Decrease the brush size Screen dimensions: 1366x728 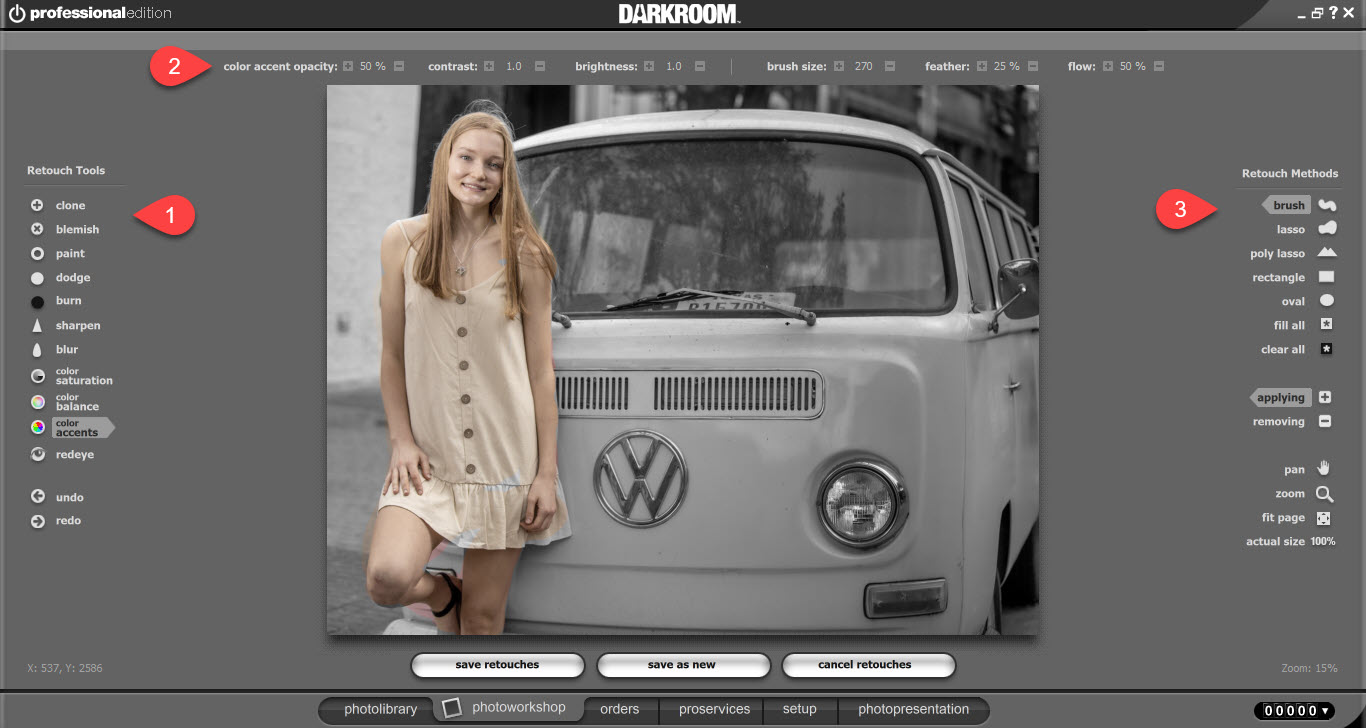[889, 66]
